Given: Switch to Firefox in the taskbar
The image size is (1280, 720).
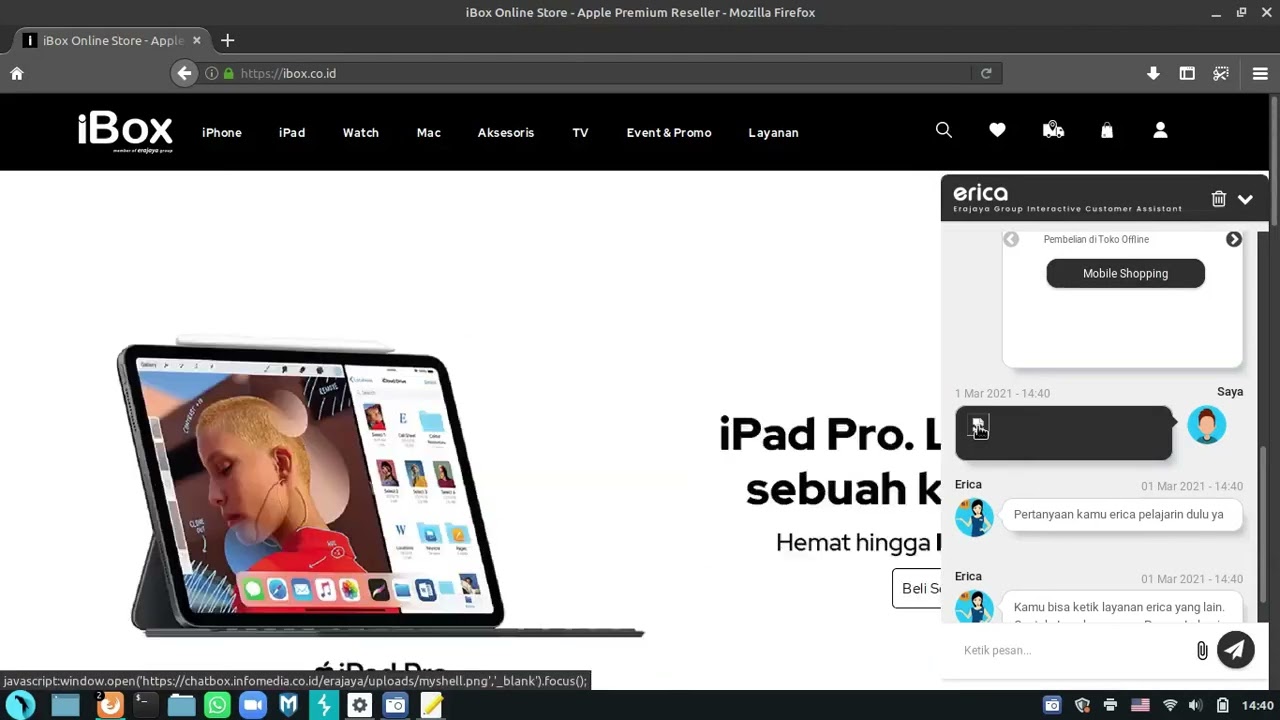Looking at the screenshot, I should click(x=110, y=705).
